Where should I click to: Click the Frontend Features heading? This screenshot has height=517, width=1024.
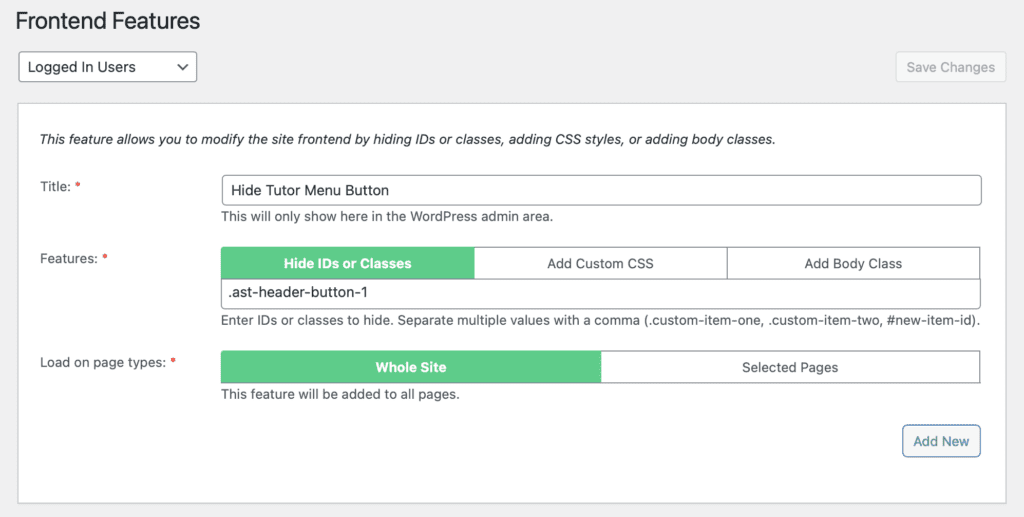click(x=108, y=21)
